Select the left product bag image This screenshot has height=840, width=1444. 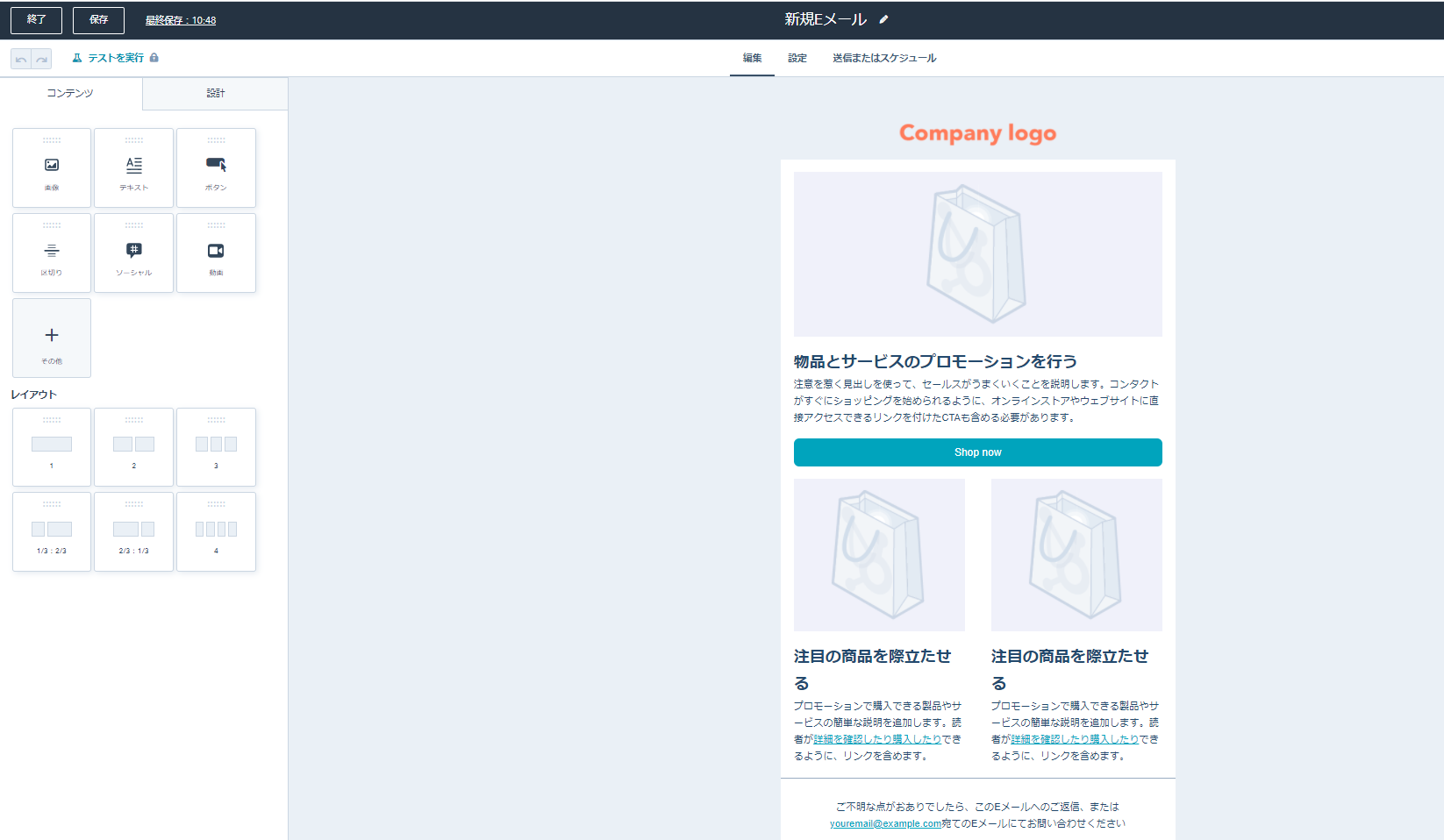[879, 555]
